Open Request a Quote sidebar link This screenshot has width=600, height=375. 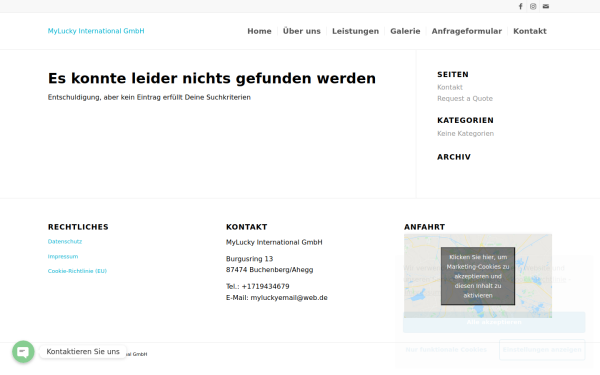point(465,99)
